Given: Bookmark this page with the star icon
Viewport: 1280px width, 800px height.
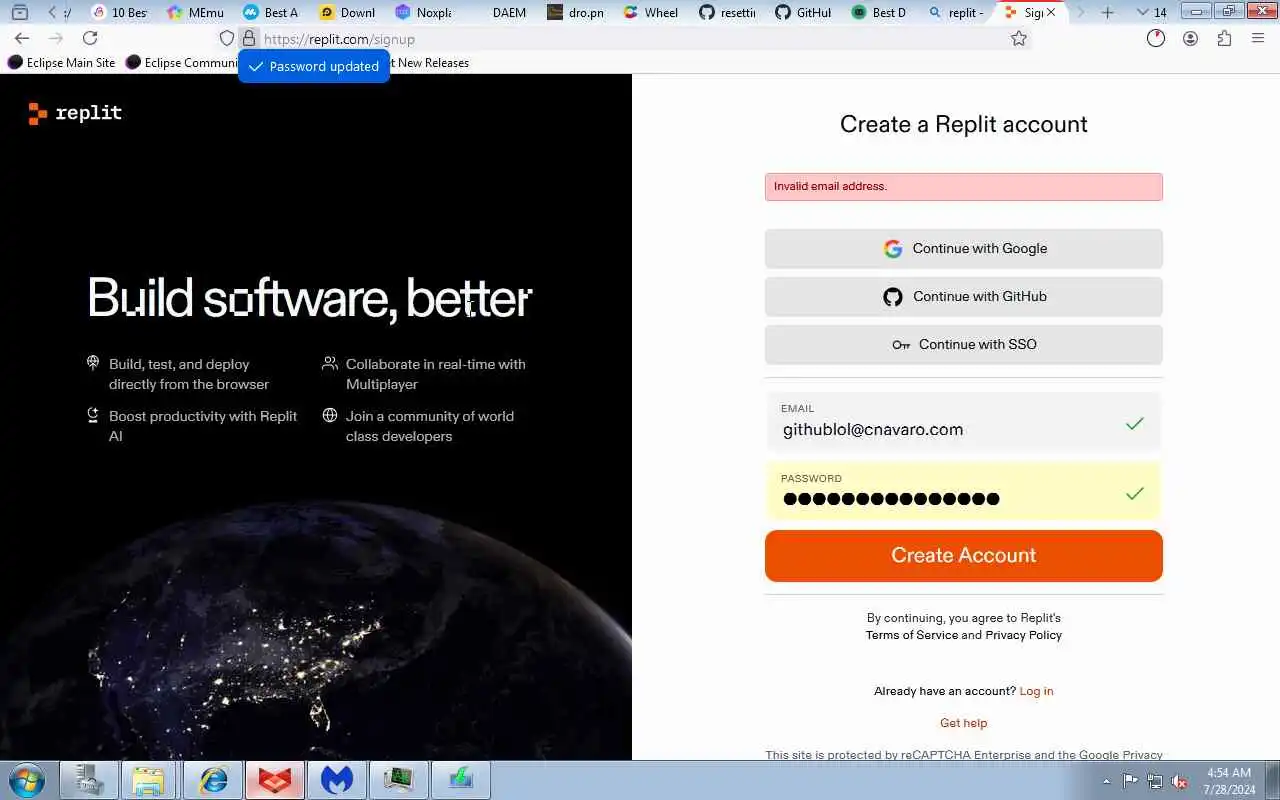Looking at the screenshot, I should pyautogui.click(x=1018, y=38).
